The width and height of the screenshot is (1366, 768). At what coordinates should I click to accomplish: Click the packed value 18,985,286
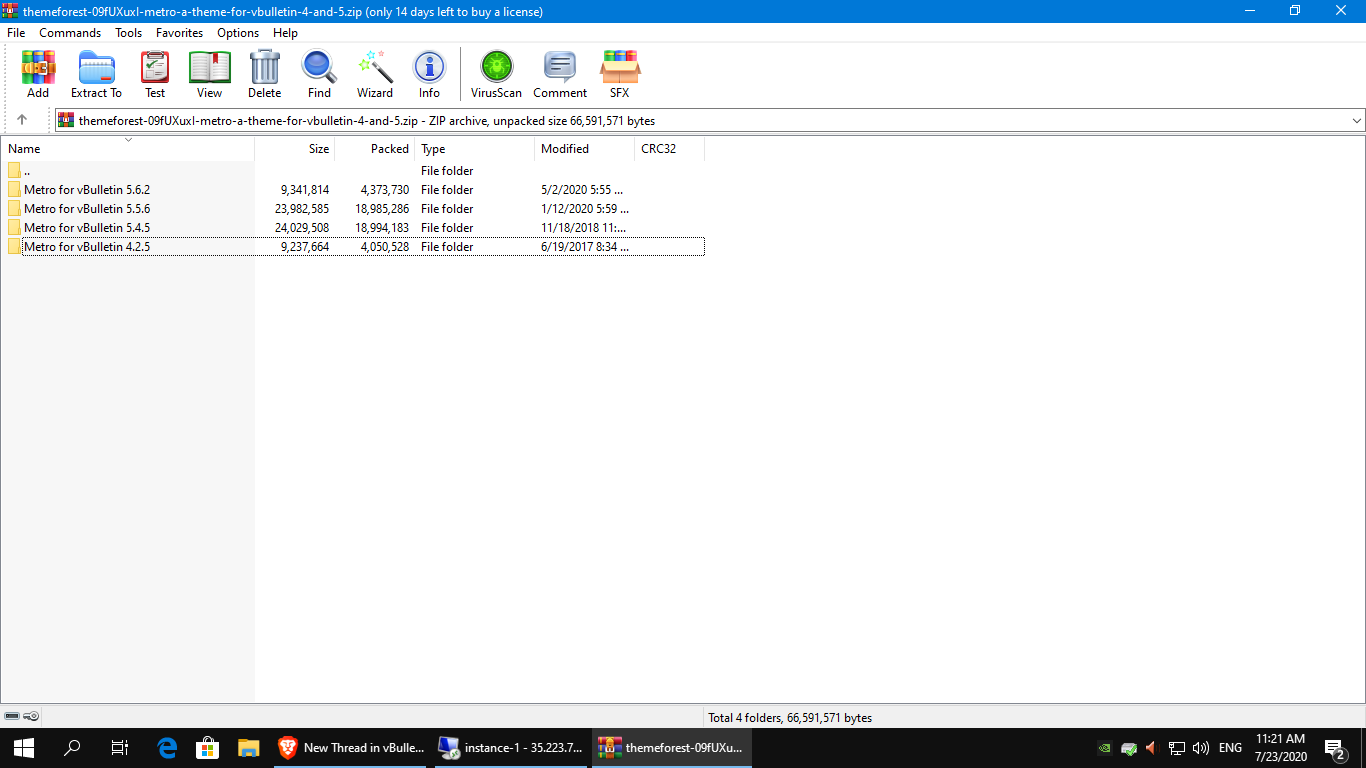click(x=382, y=209)
